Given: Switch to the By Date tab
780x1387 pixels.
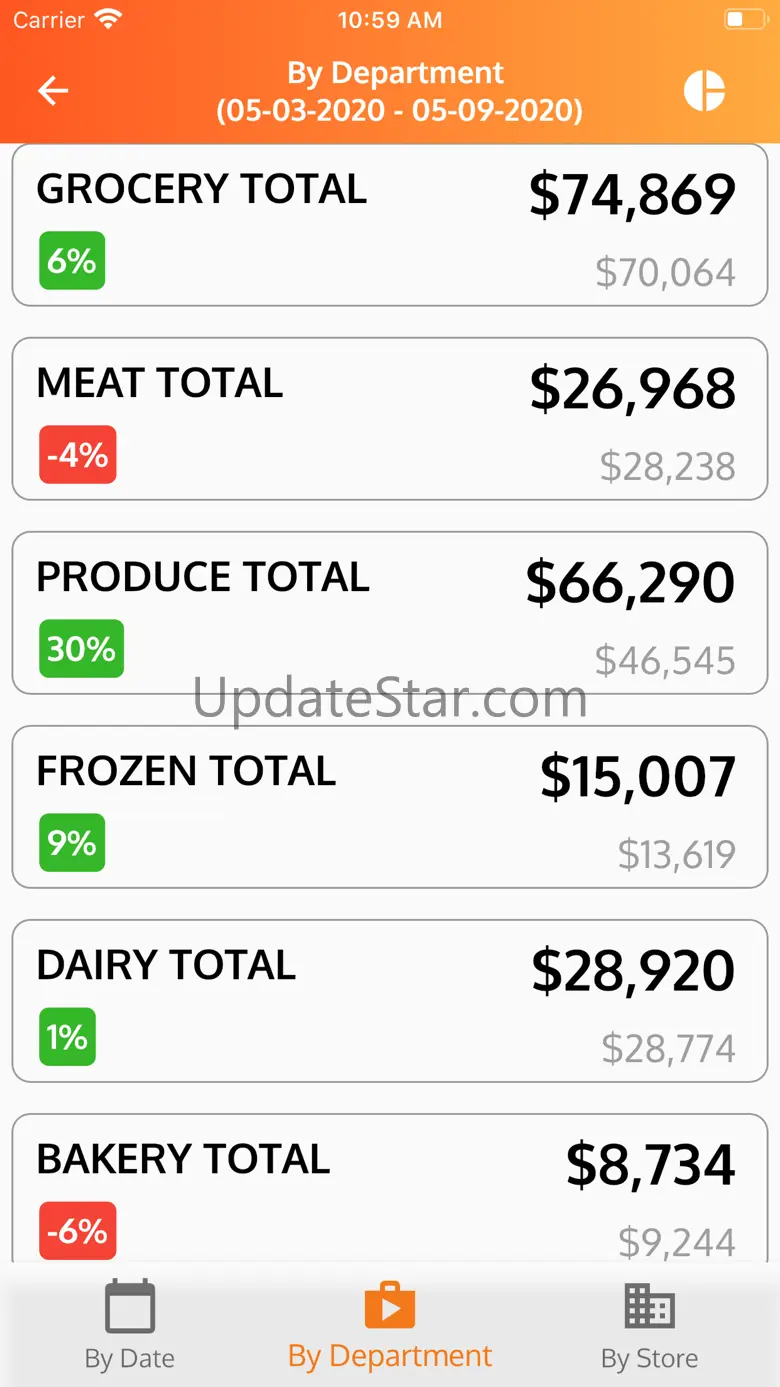Looking at the screenshot, I should point(130,1357).
